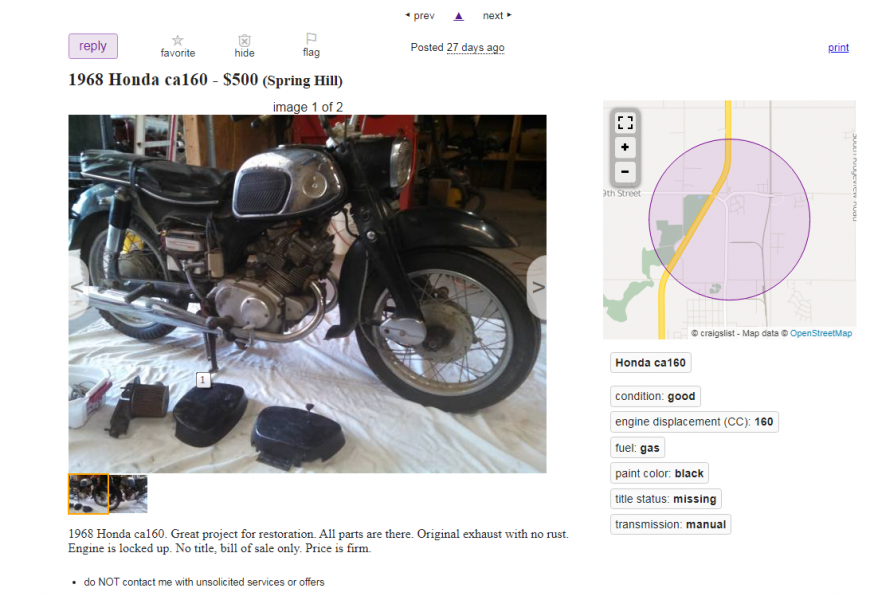Image resolution: width=870 pixels, height=596 pixels.
Task: Open the OpenStreetMap attribution link
Action: click(x=821, y=333)
